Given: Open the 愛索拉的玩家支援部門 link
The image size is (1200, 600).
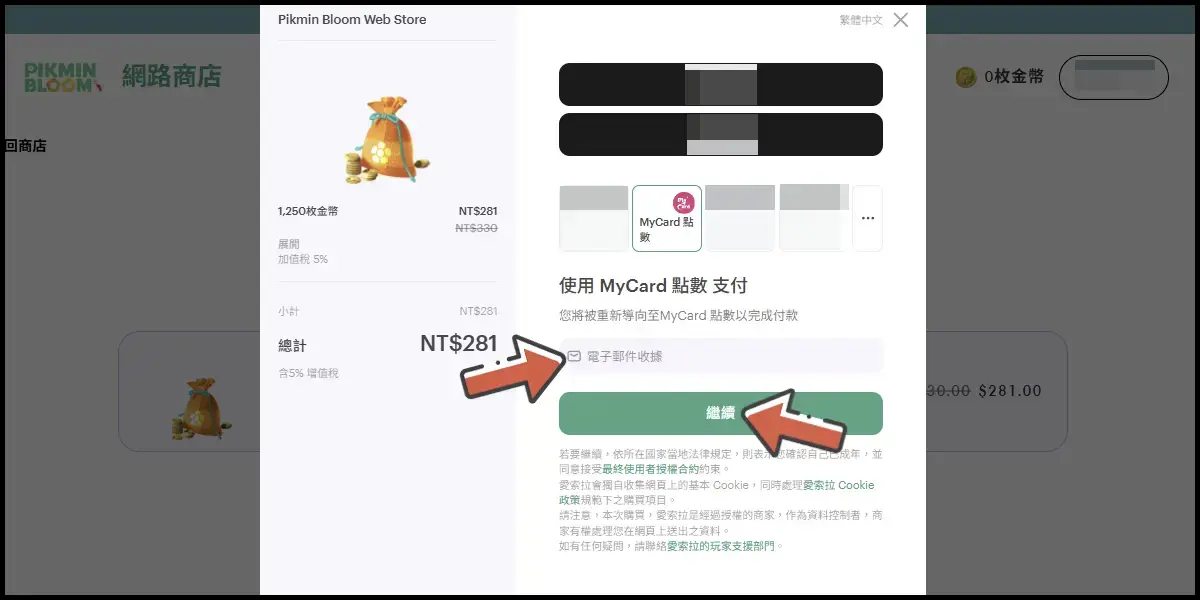Looking at the screenshot, I should [x=721, y=546].
